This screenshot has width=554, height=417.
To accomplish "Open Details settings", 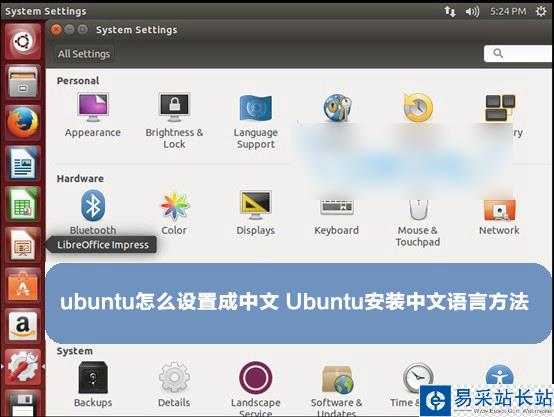I will coord(174,384).
